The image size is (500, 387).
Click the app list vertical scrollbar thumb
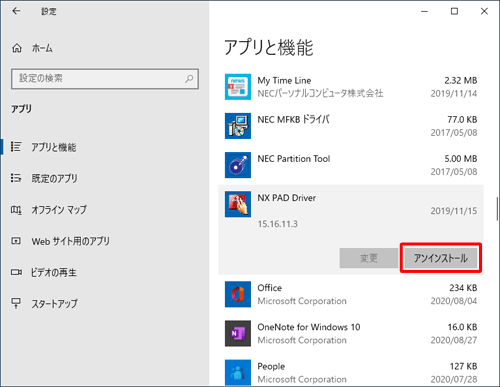pyautogui.click(x=497, y=209)
